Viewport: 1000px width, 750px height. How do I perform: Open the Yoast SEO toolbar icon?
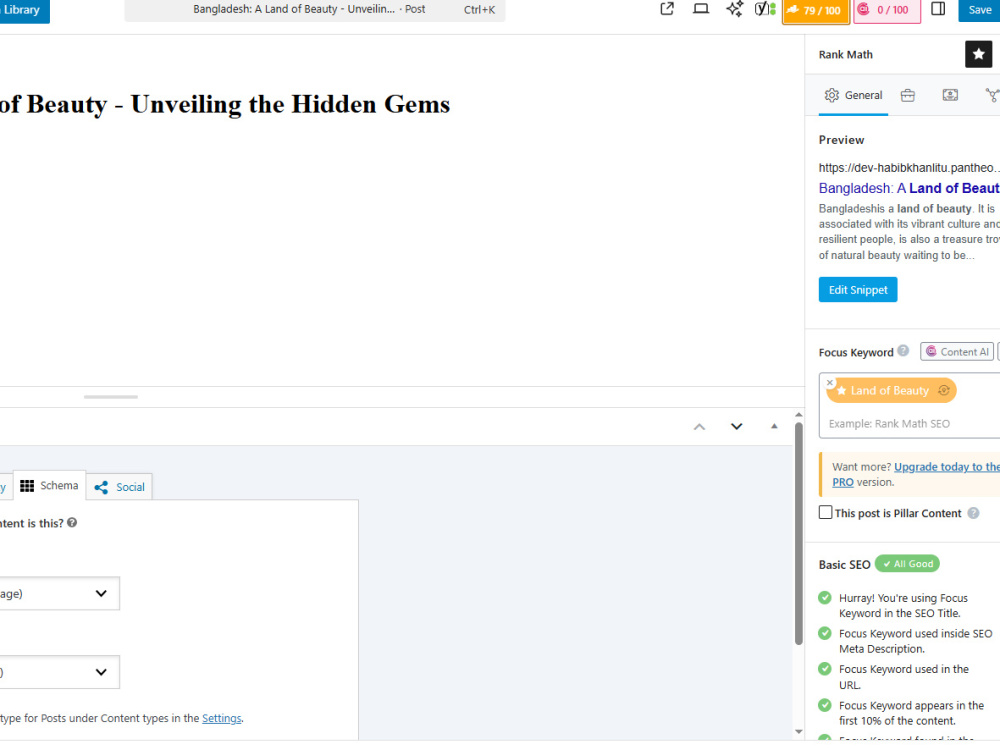765,9
